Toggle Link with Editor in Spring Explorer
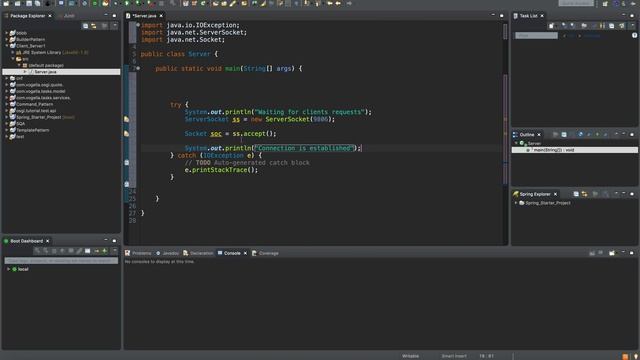 click(584, 194)
